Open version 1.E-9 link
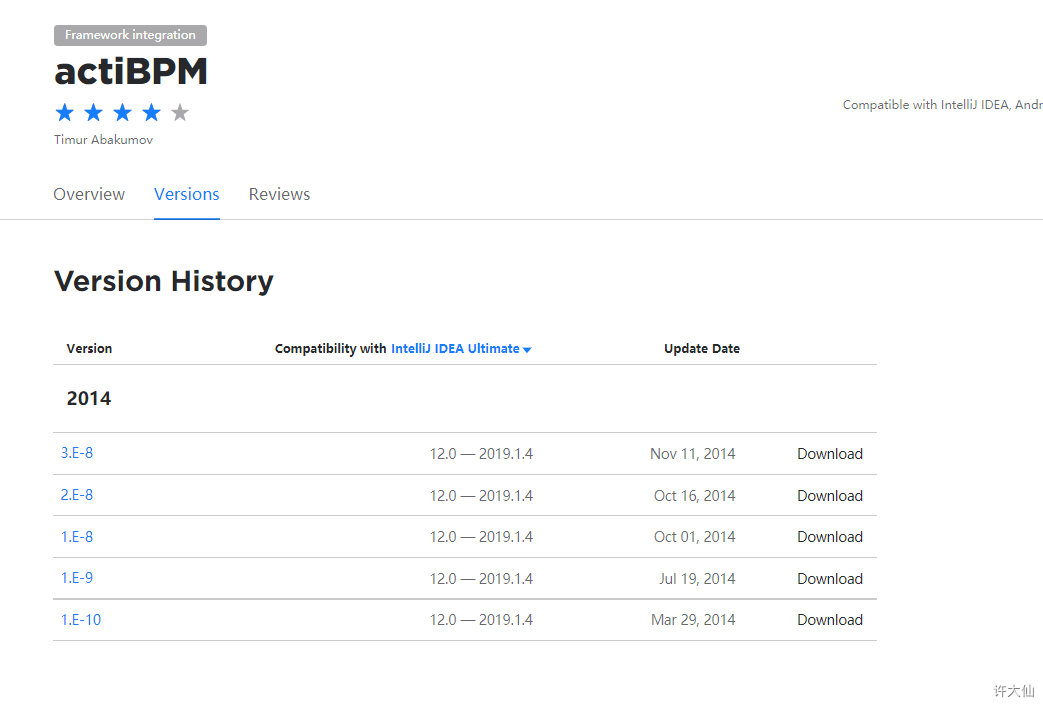The width and height of the screenshot is (1043, 707). pos(77,578)
